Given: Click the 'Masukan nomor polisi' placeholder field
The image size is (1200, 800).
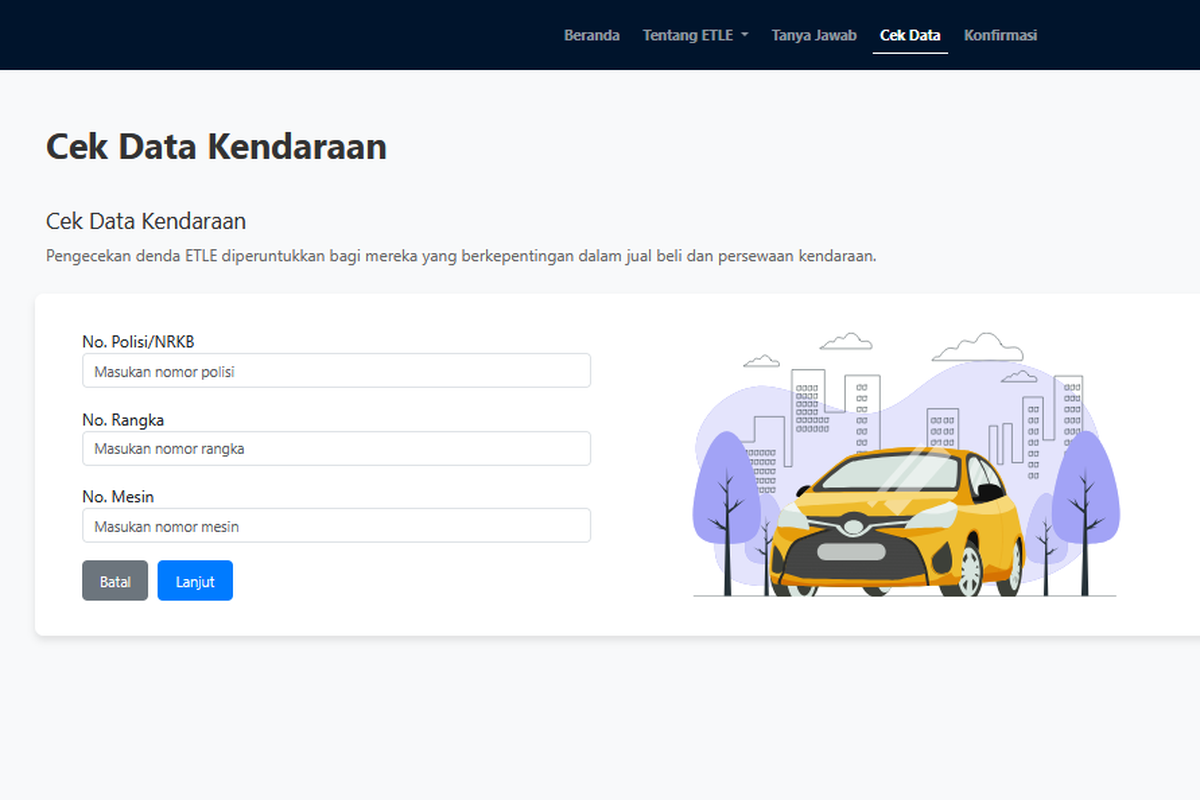Looking at the screenshot, I should (336, 370).
